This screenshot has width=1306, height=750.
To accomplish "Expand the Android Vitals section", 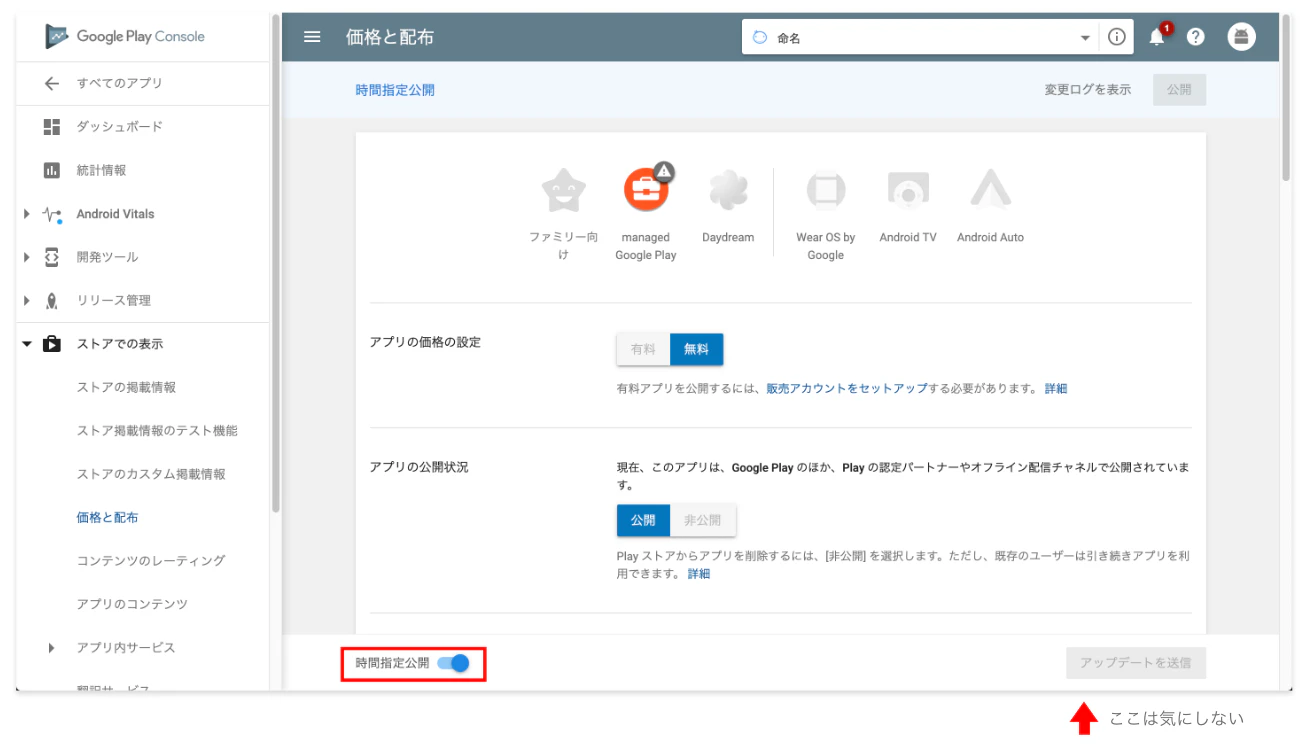I will pyautogui.click(x=28, y=214).
